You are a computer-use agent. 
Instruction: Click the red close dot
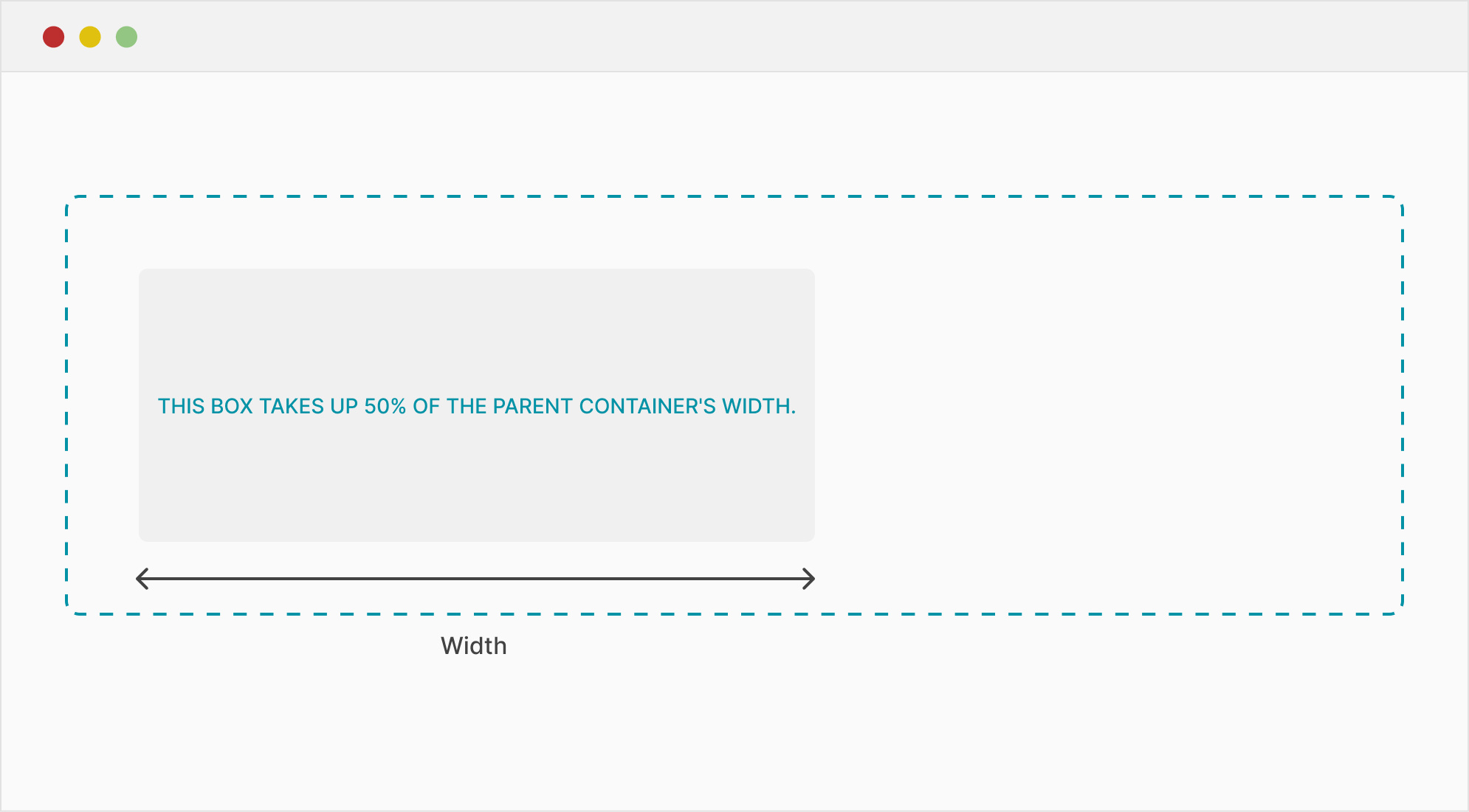coord(53,37)
